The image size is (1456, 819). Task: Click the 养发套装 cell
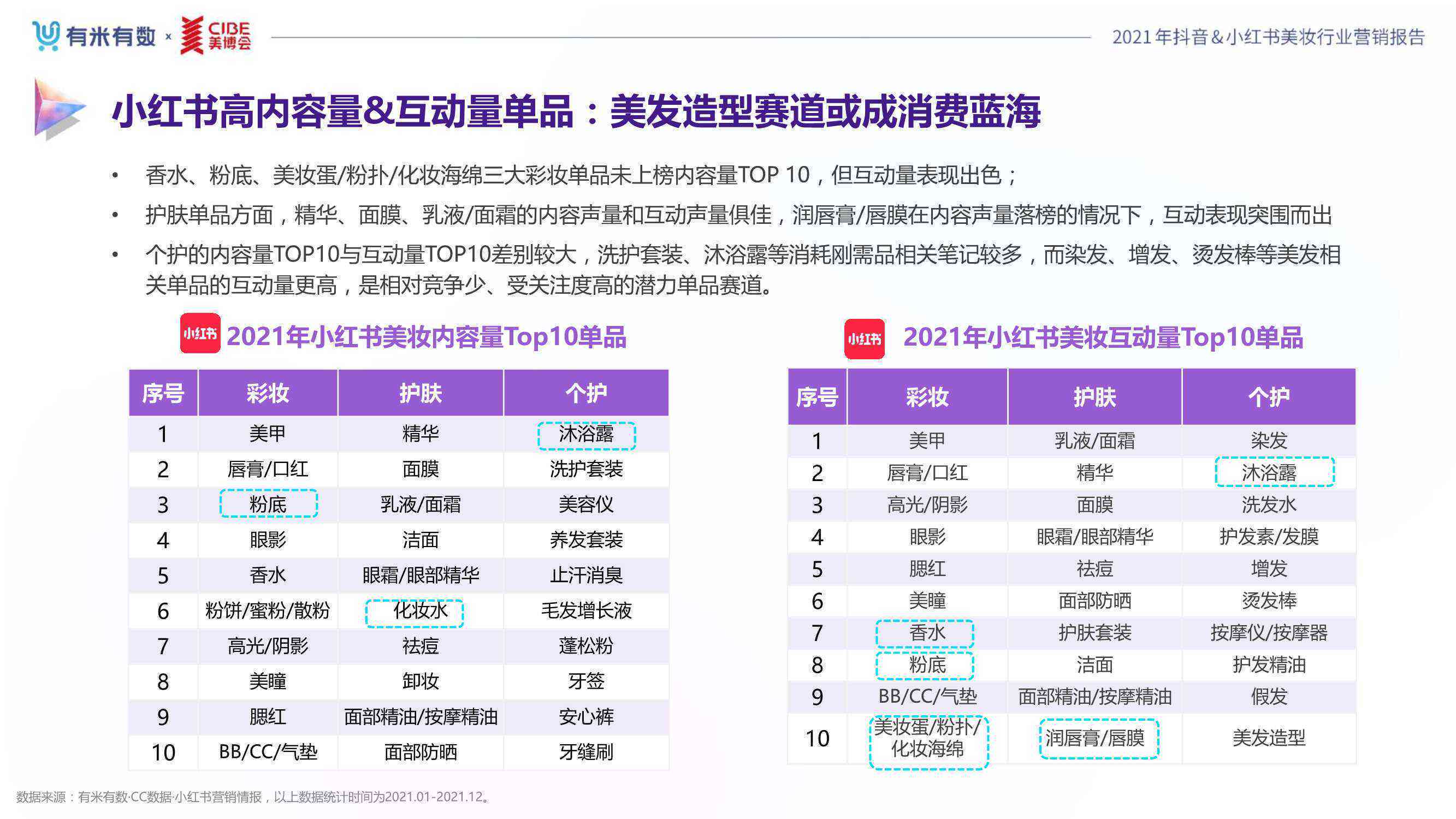[x=586, y=540]
